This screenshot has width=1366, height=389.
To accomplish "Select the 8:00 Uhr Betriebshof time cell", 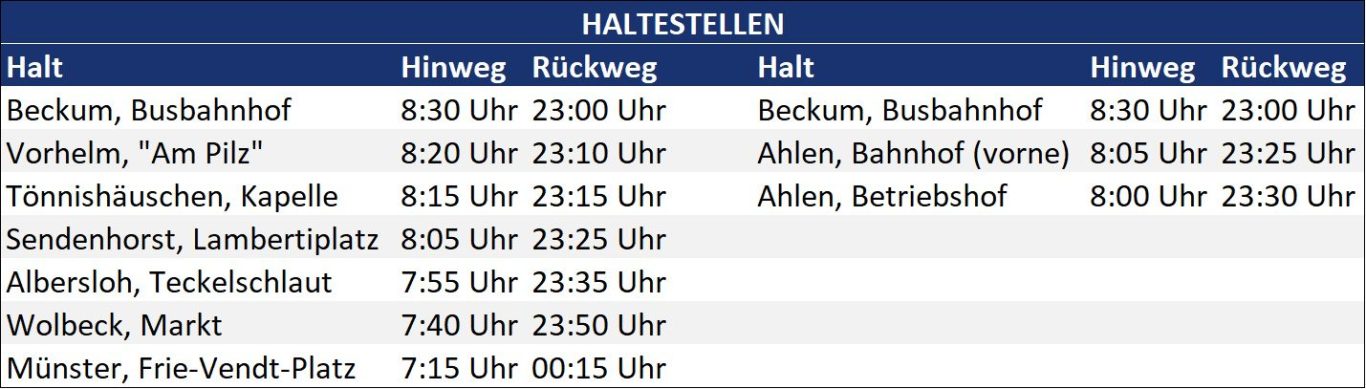I will (1148, 196).
